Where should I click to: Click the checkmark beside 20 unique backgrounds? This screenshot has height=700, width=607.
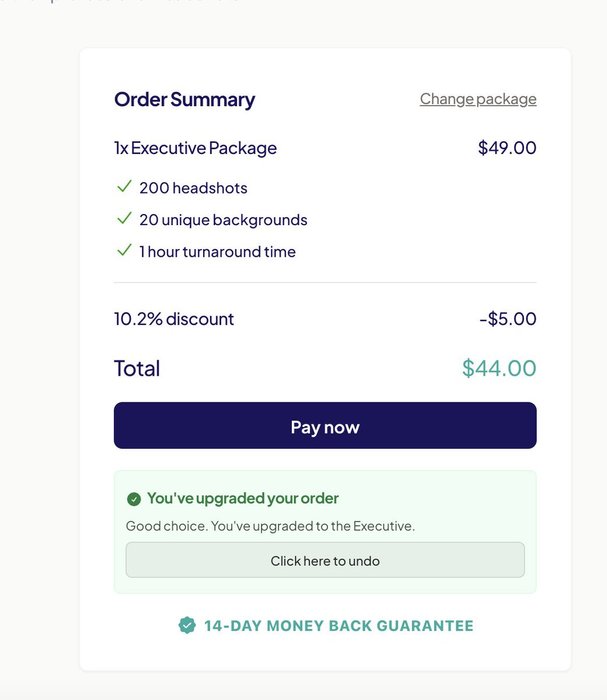(125, 219)
